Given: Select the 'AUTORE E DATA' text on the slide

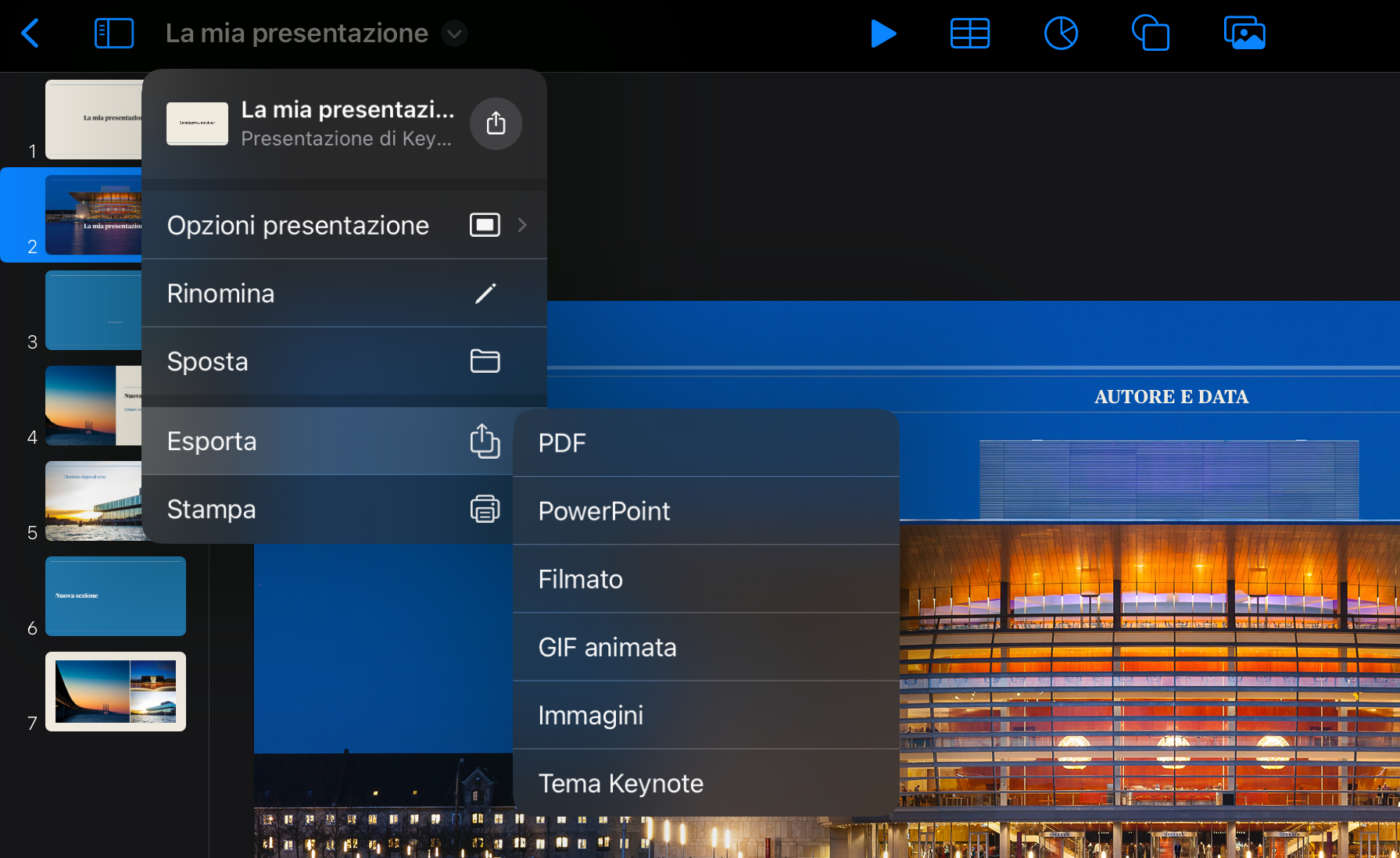Looking at the screenshot, I should [x=1171, y=397].
